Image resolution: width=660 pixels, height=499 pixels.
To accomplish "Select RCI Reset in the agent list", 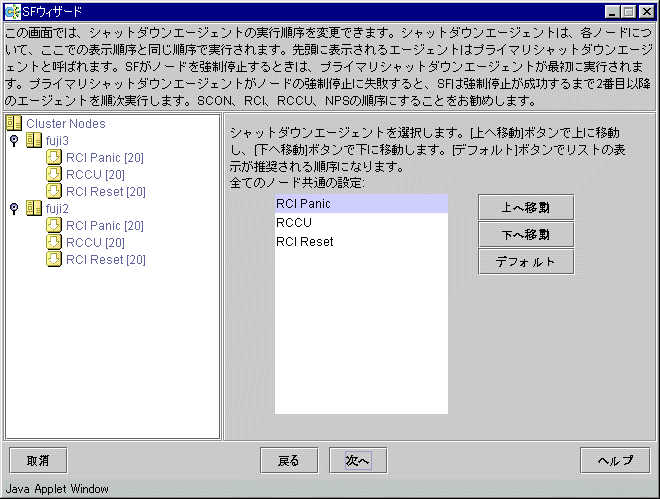I will pyautogui.click(x=361, y=242).
